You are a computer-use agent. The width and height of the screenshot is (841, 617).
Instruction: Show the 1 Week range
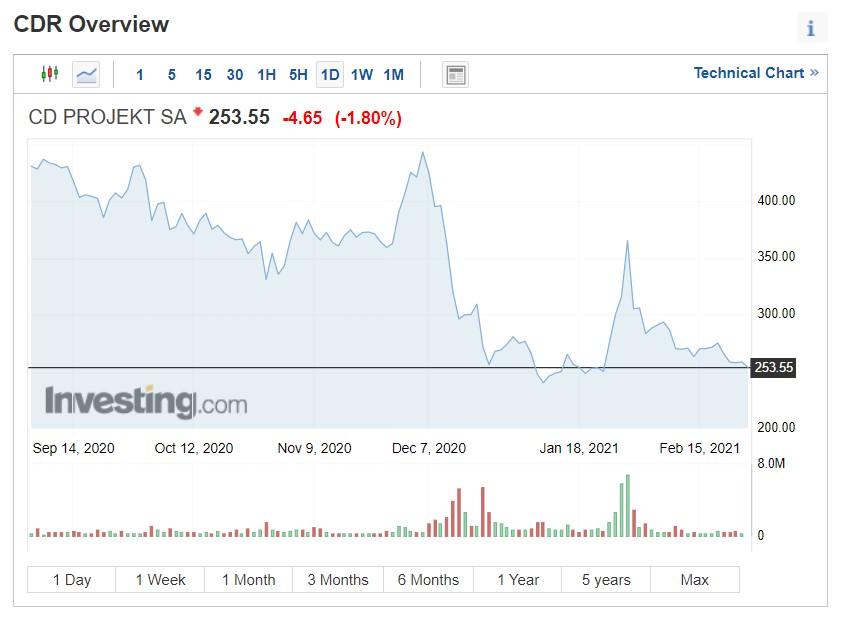[160, 579]
